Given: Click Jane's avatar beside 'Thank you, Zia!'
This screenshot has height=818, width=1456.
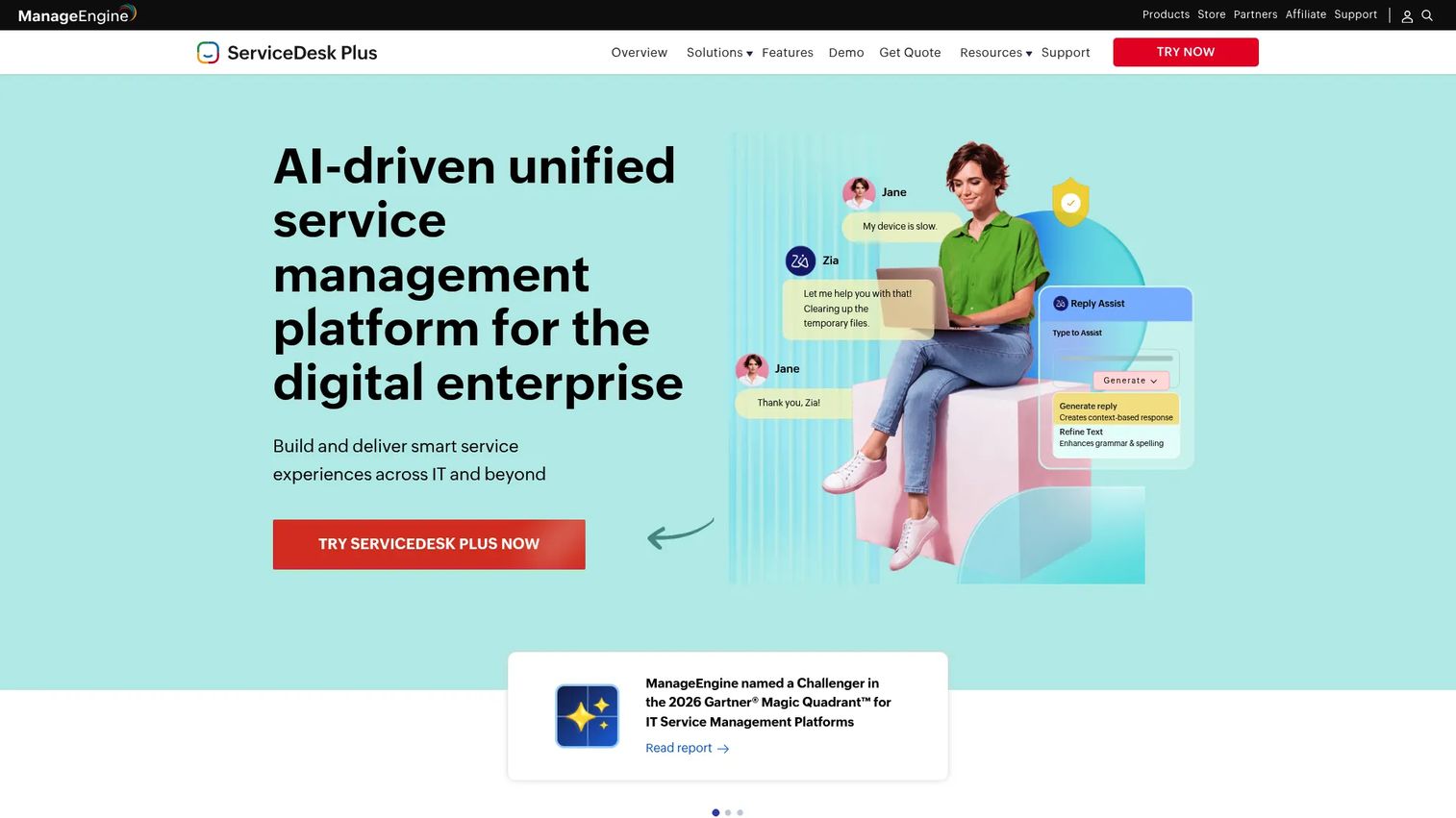Looking at the screenshot, I should click(x=752, y=369).
